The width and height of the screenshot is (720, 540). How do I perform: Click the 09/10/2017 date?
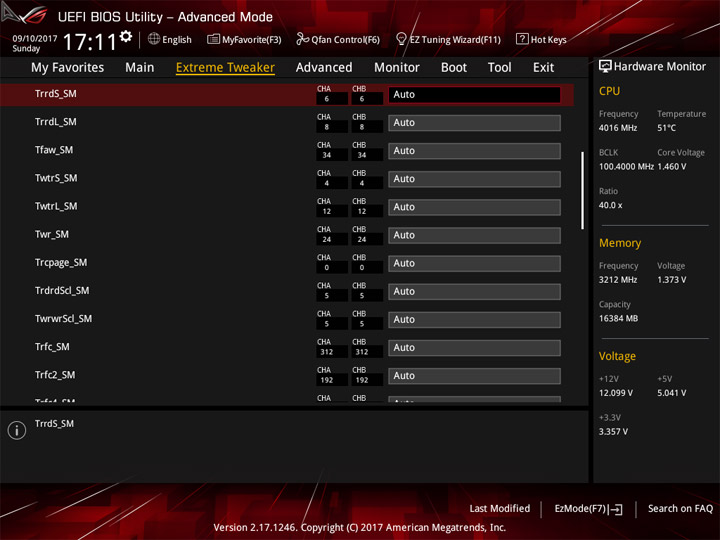[34, 38]
